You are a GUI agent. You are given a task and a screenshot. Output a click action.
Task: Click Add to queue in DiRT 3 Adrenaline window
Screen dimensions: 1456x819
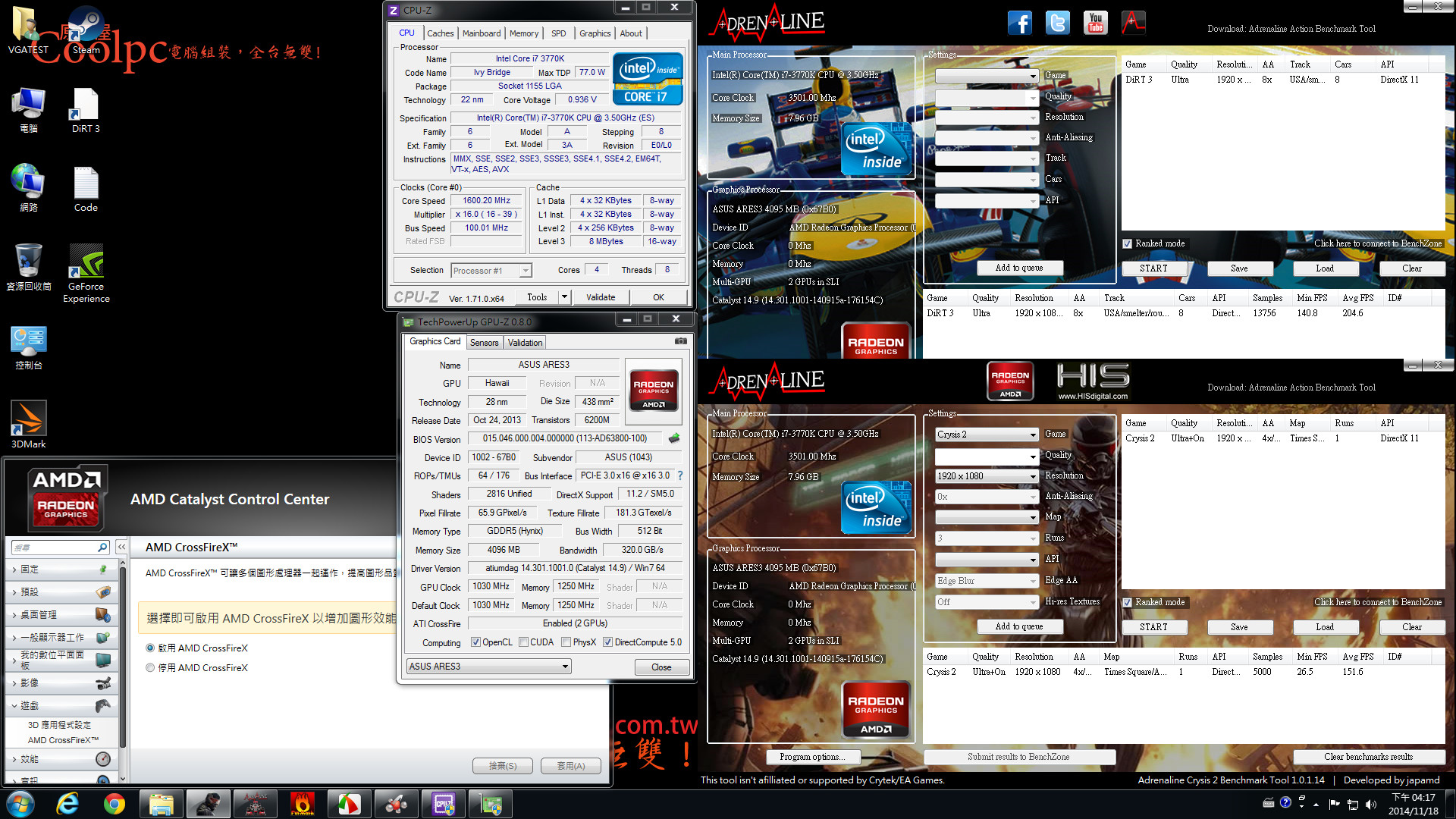(x=1019, y=268)
